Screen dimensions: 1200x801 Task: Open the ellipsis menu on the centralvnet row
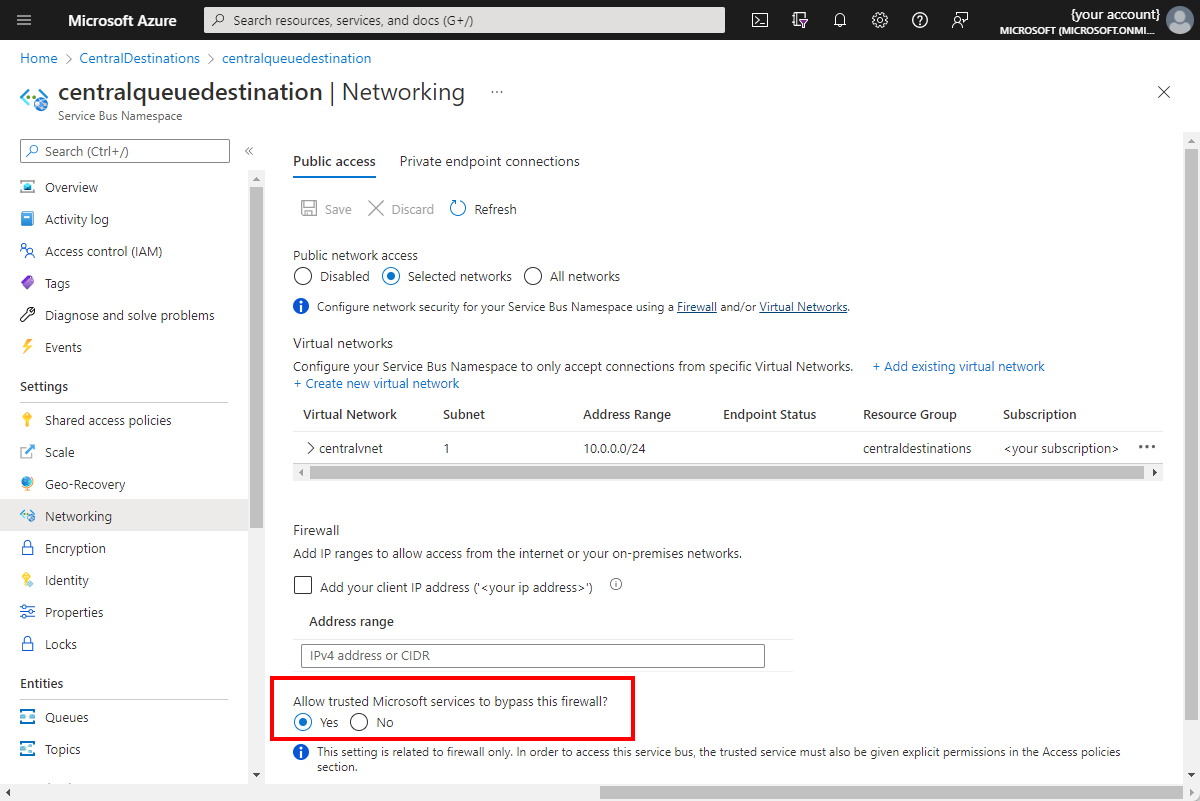tap(1146, 447)
